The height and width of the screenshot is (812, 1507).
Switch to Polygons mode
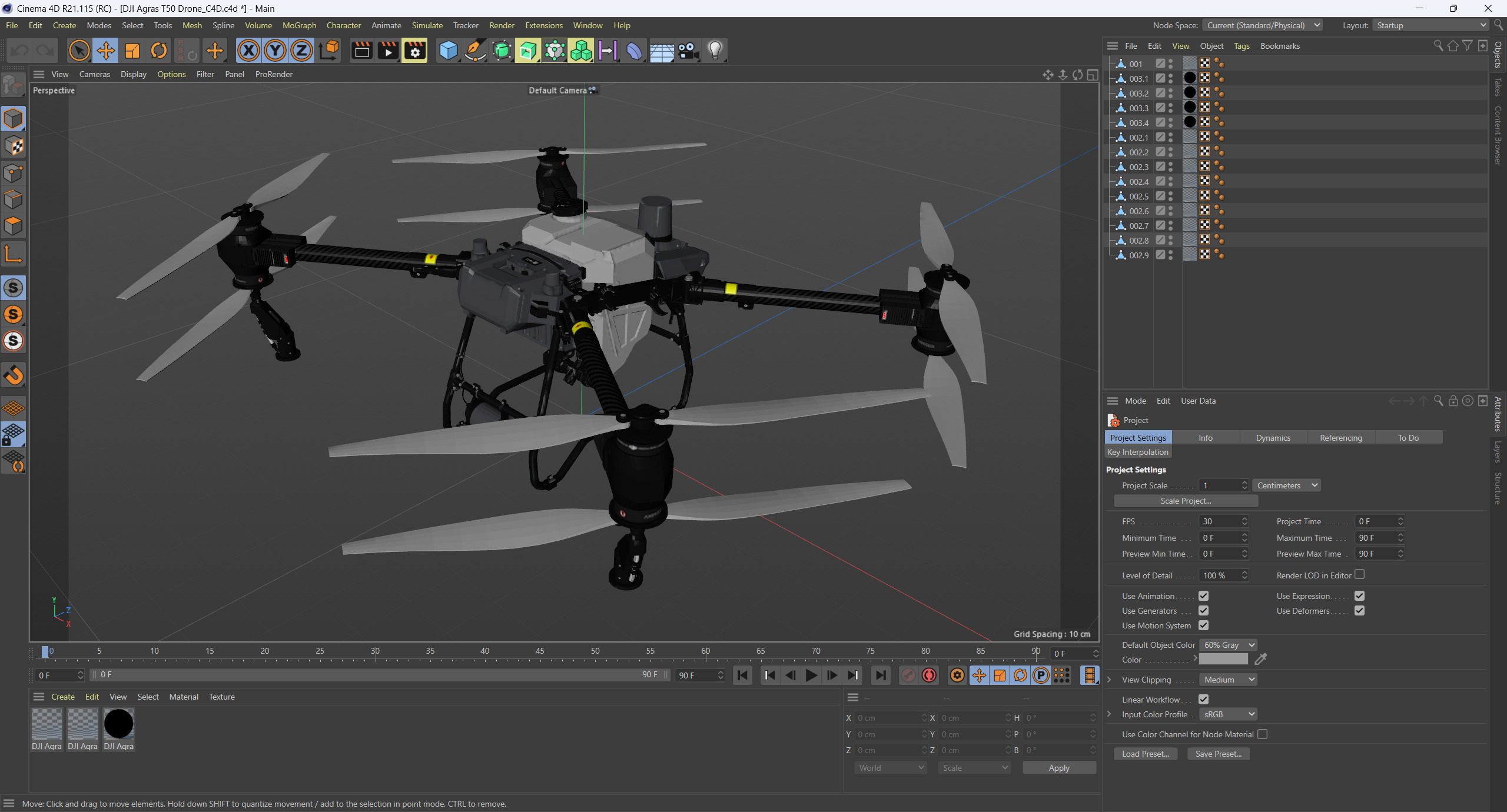coord(14,226)
